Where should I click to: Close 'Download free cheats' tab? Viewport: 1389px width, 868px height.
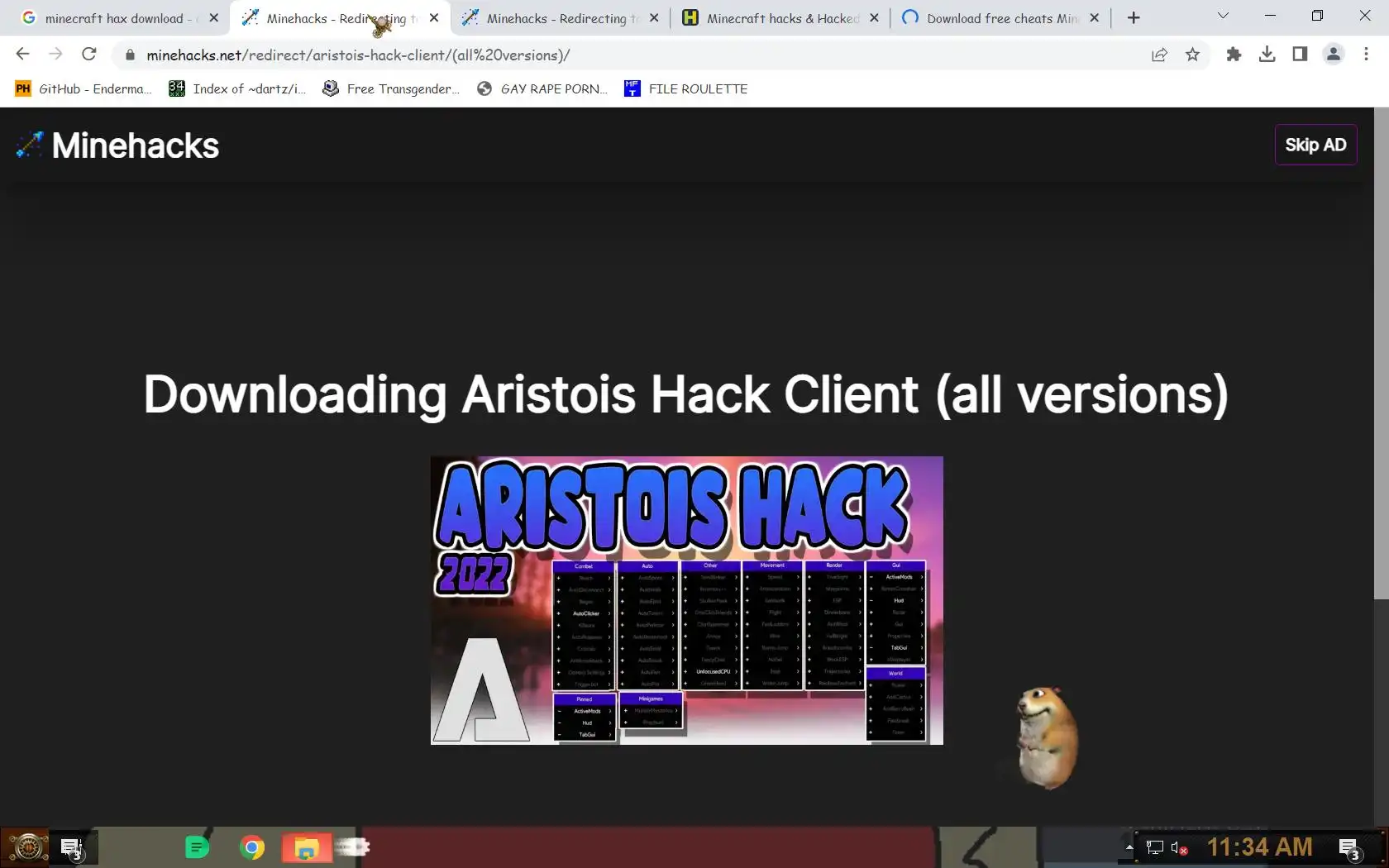click(1094, 18)
